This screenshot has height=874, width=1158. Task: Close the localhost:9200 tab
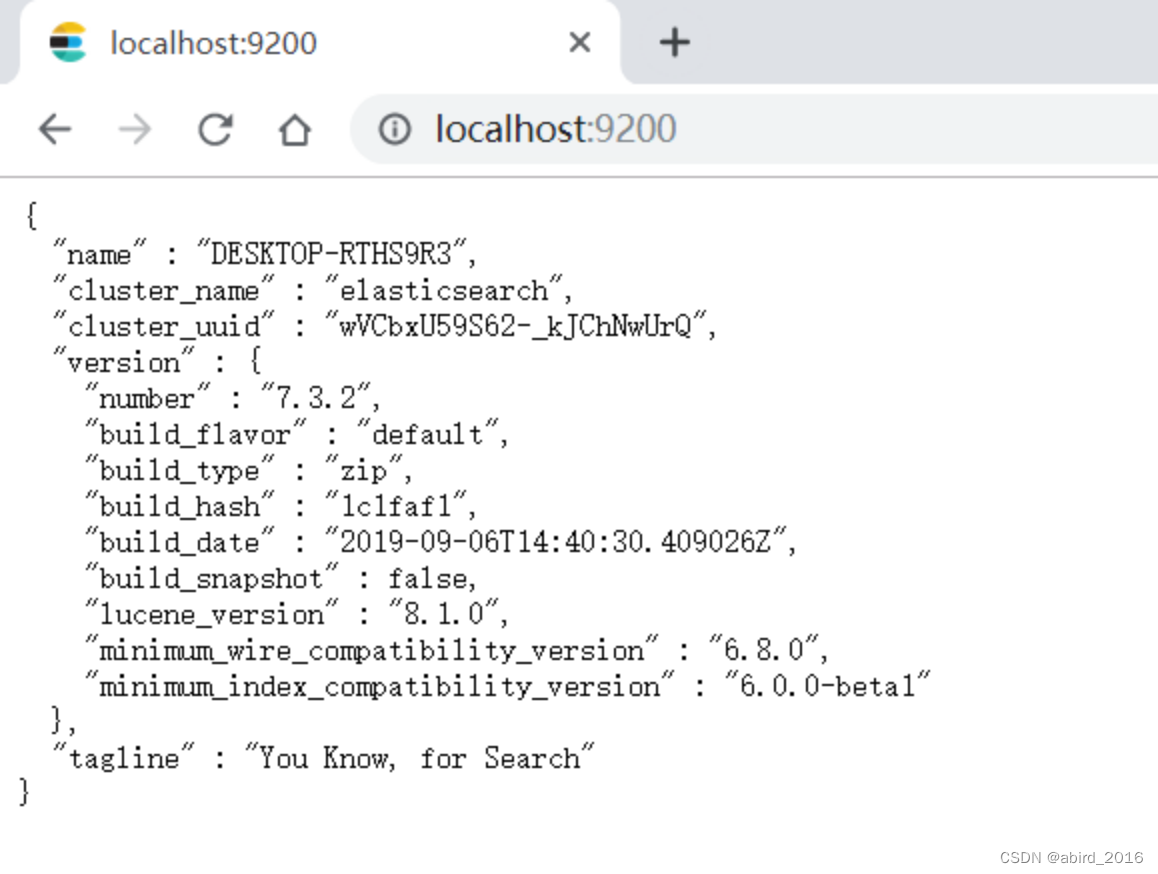pos(579,42)
